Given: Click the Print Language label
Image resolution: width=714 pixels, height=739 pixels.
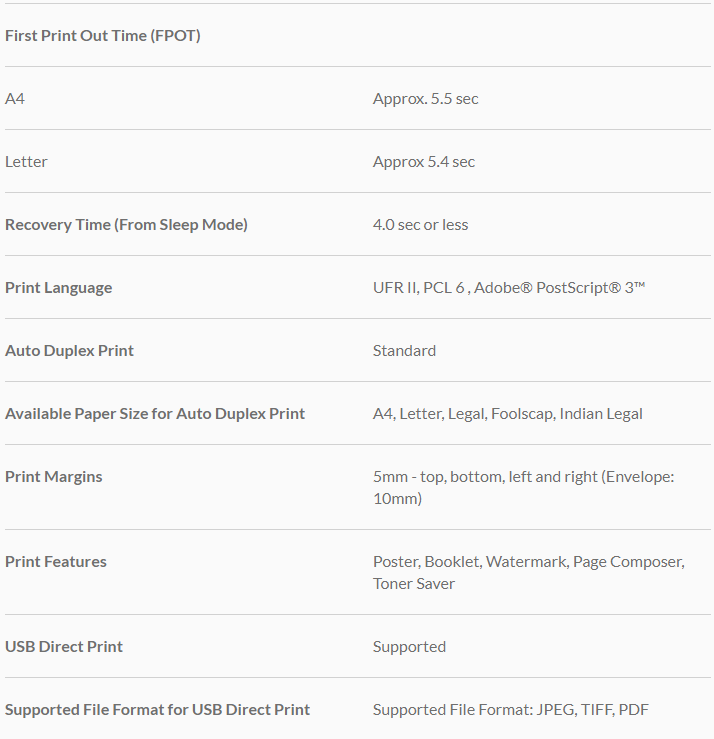Looking at the screenshot, I should tap(58, 288).
